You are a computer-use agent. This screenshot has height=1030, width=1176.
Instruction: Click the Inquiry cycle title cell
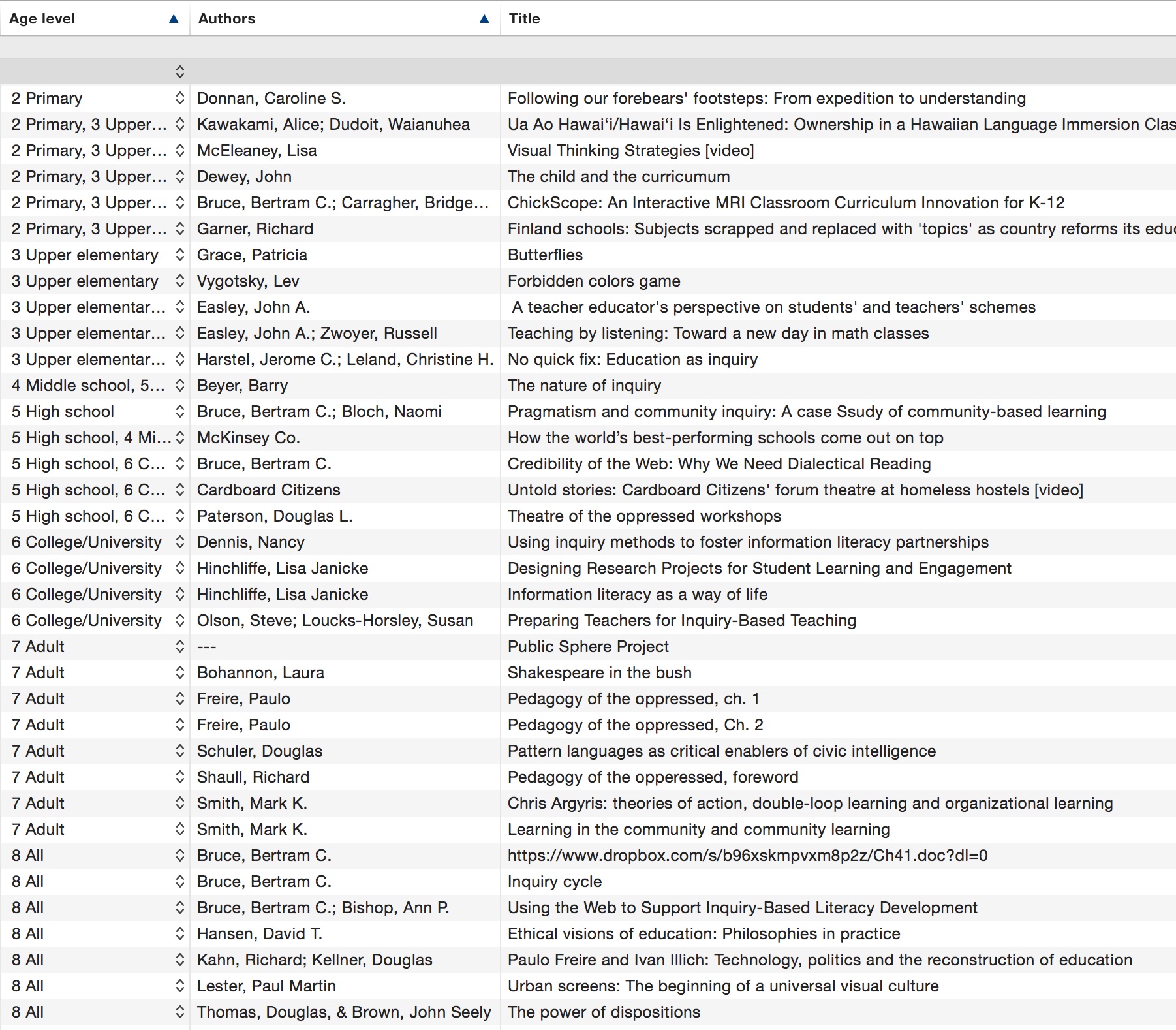[554, 882]
